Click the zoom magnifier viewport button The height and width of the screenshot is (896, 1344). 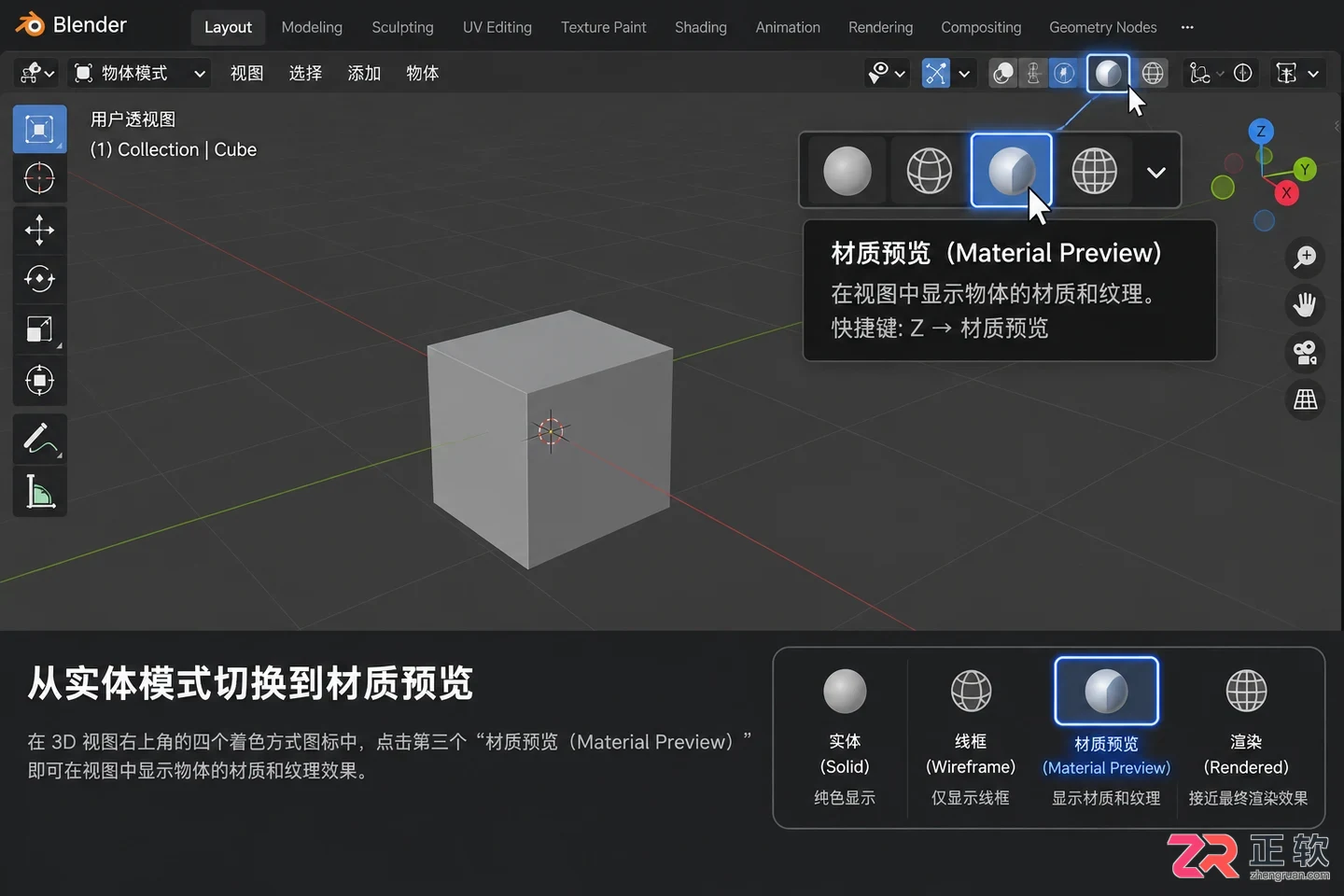pyautogui.click(x=1305, y=257)
